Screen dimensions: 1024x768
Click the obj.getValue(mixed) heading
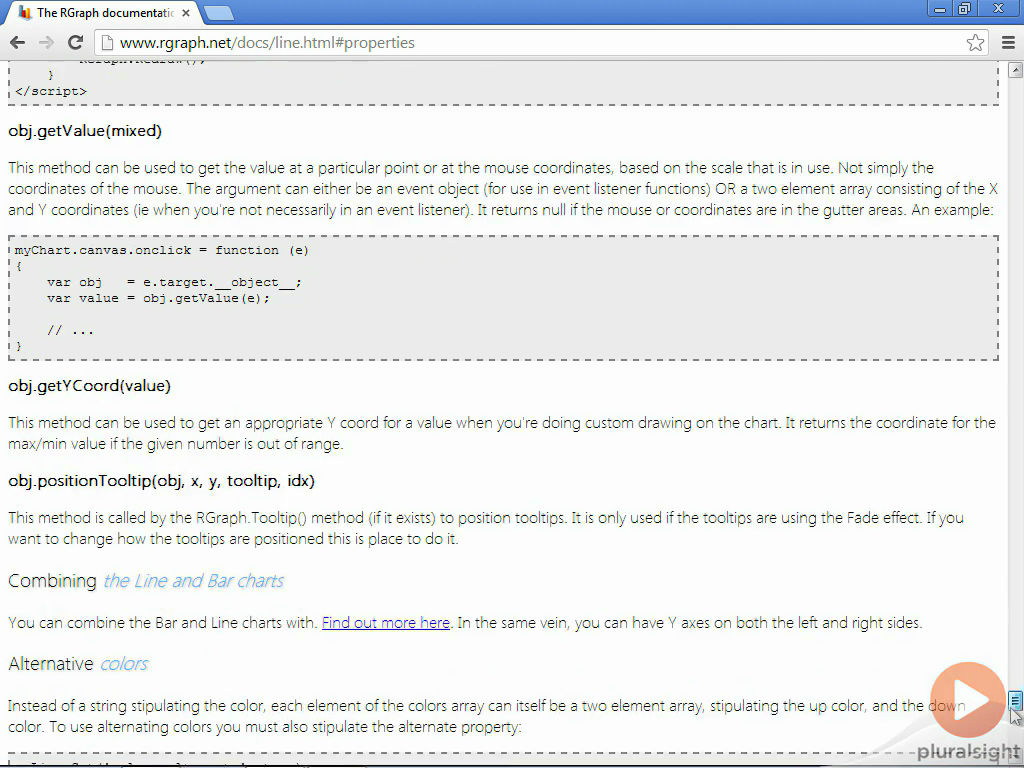click(x=85, y=131)
